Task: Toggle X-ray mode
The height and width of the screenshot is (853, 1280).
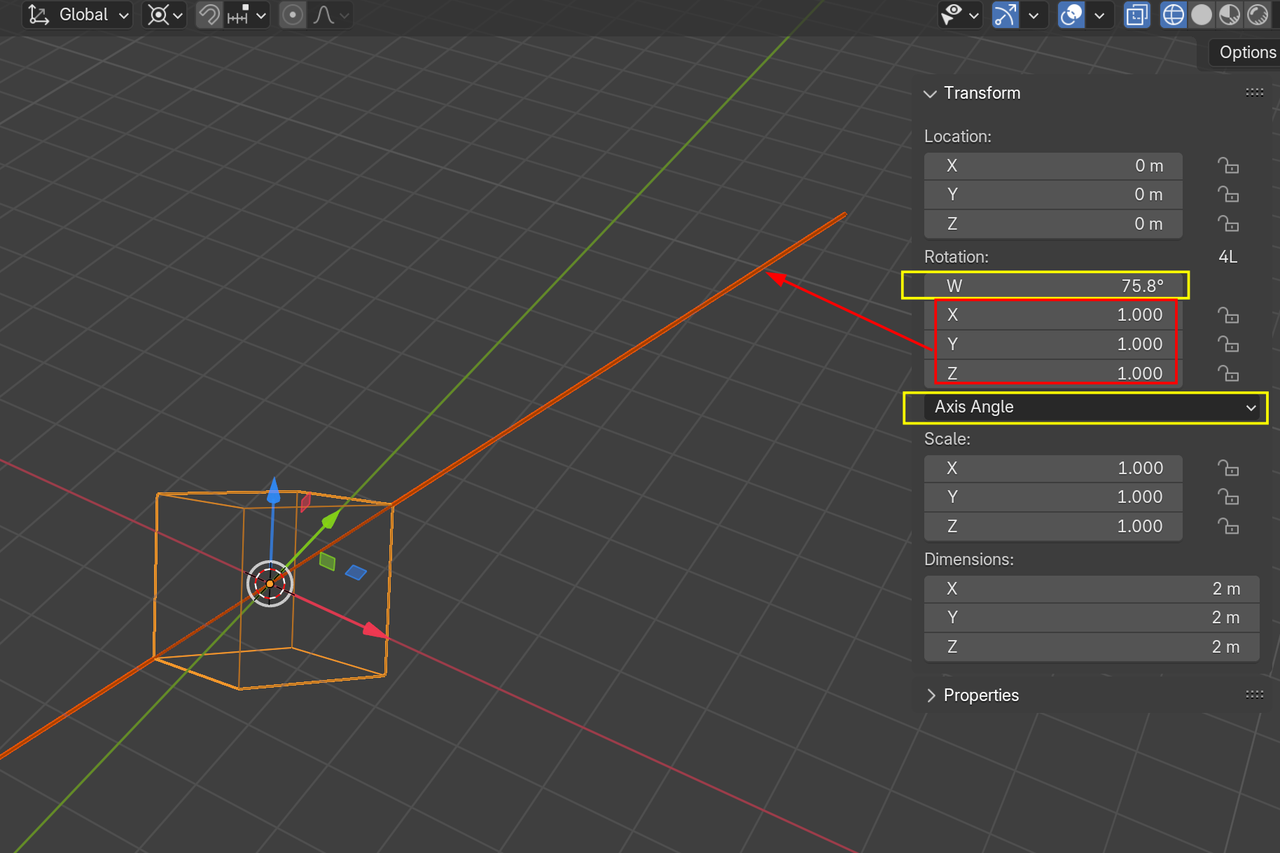Action: coord(1137,15)
